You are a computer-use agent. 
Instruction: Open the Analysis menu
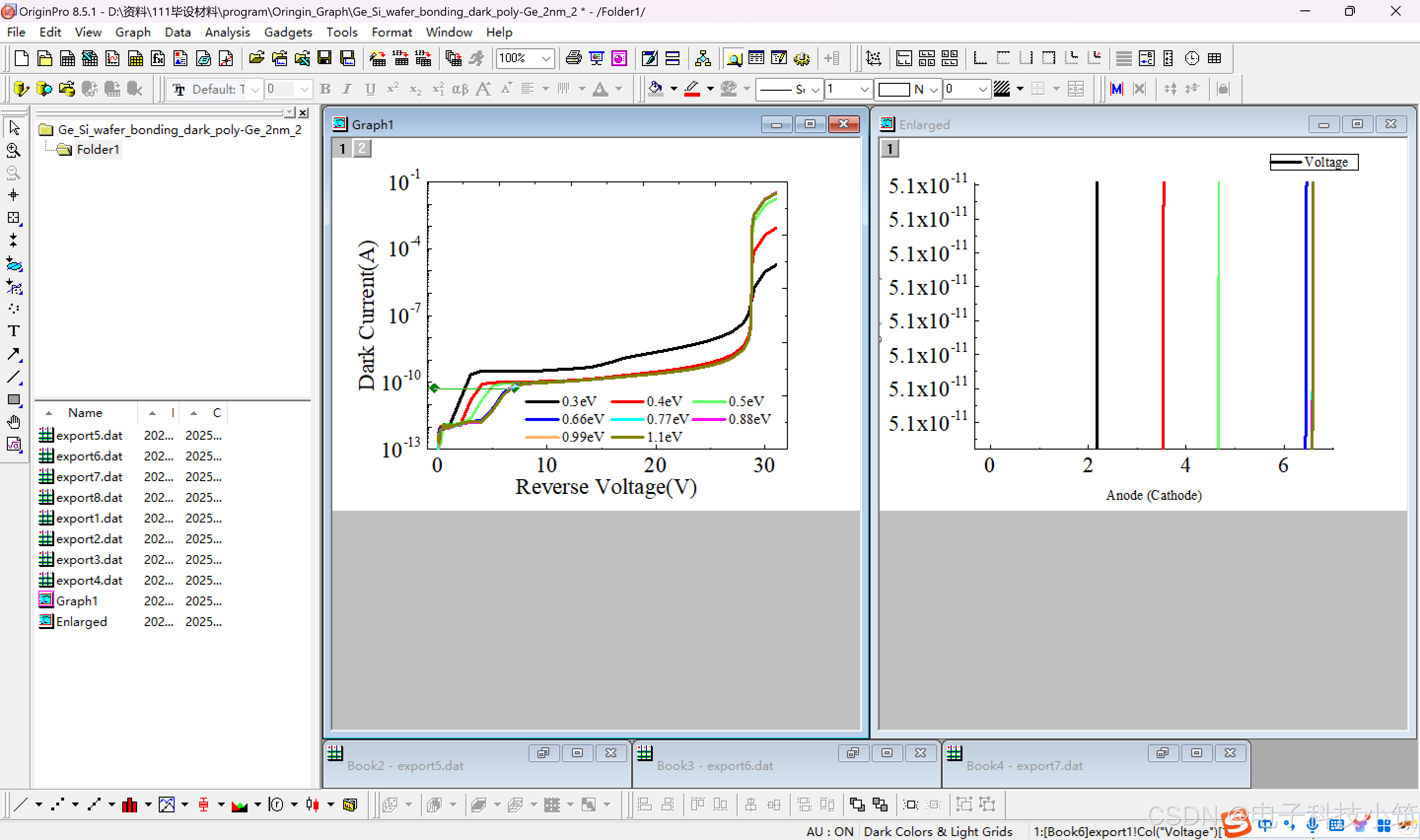(227, 32)
